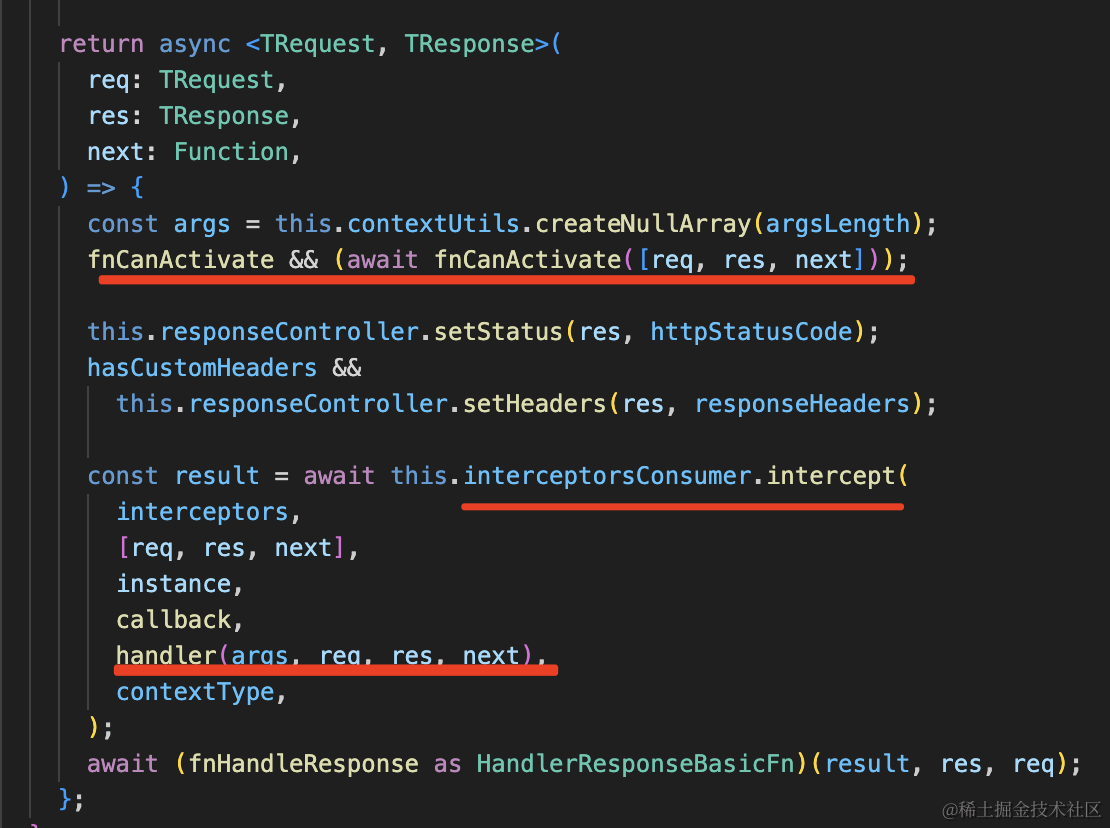Click the fnHandleResponse identifier
Image resolution: width=1110 pixels, height=828 pixels.
[x=304, y=764]
